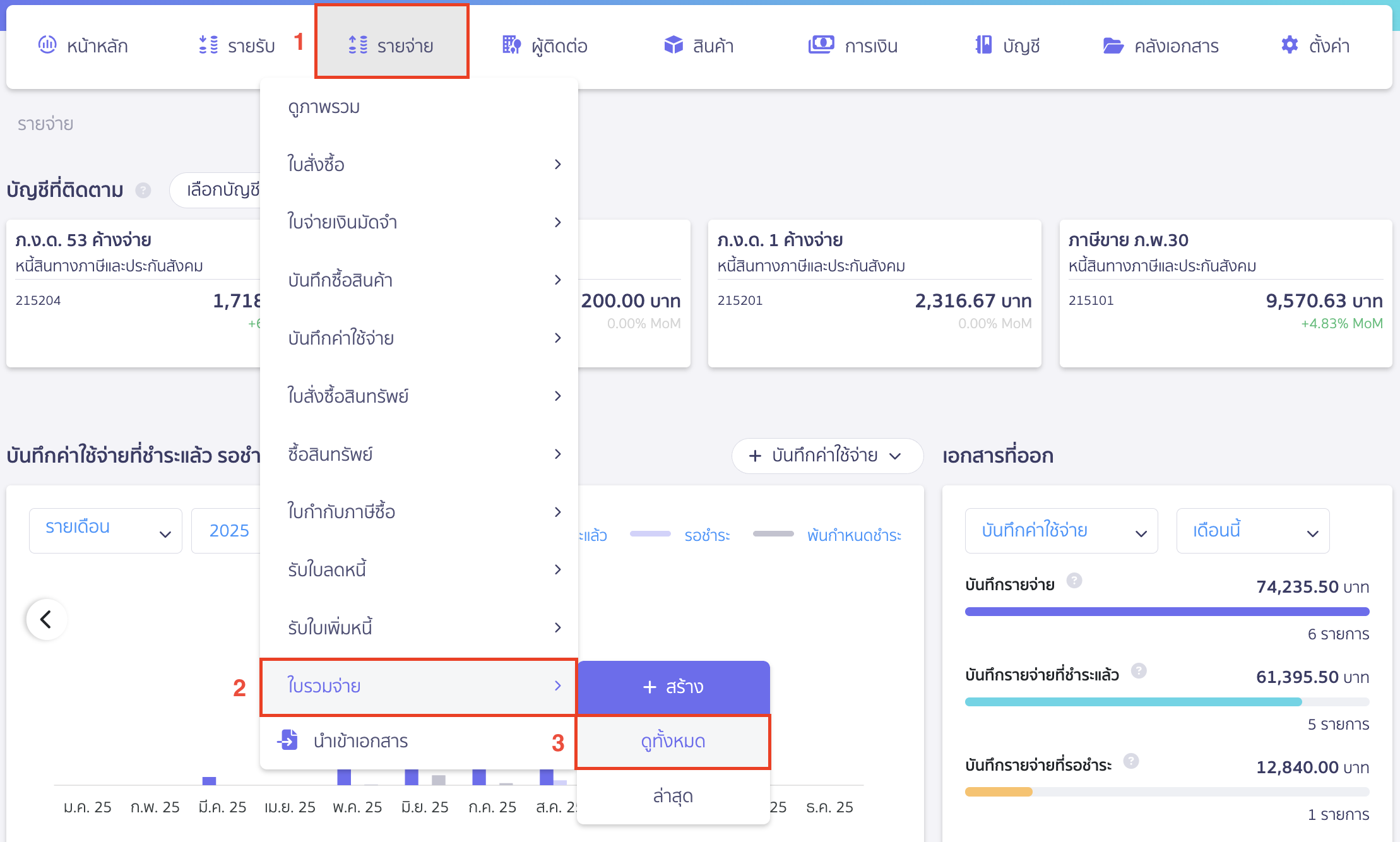Click the บันทึกรายจ่ายที่ชำระแล้ว teal progress bar
The height and width of the screenshot is (842, 1400).
pyautogui.click(x=1167, y=702)
